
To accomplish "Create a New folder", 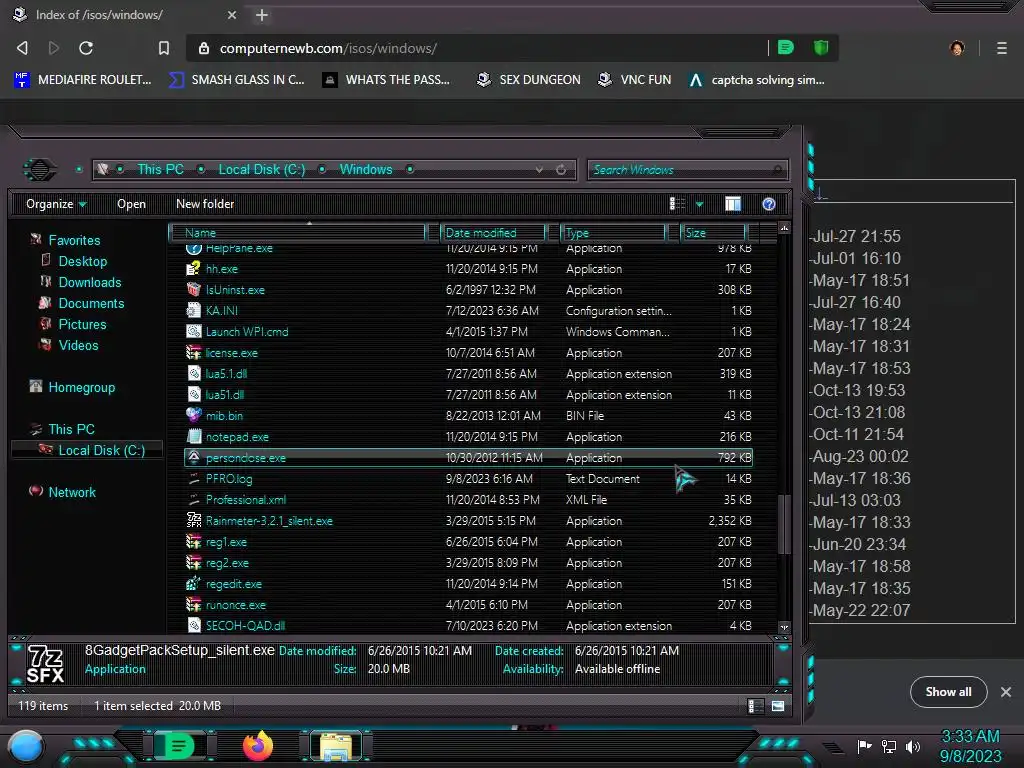I will 205,204.
